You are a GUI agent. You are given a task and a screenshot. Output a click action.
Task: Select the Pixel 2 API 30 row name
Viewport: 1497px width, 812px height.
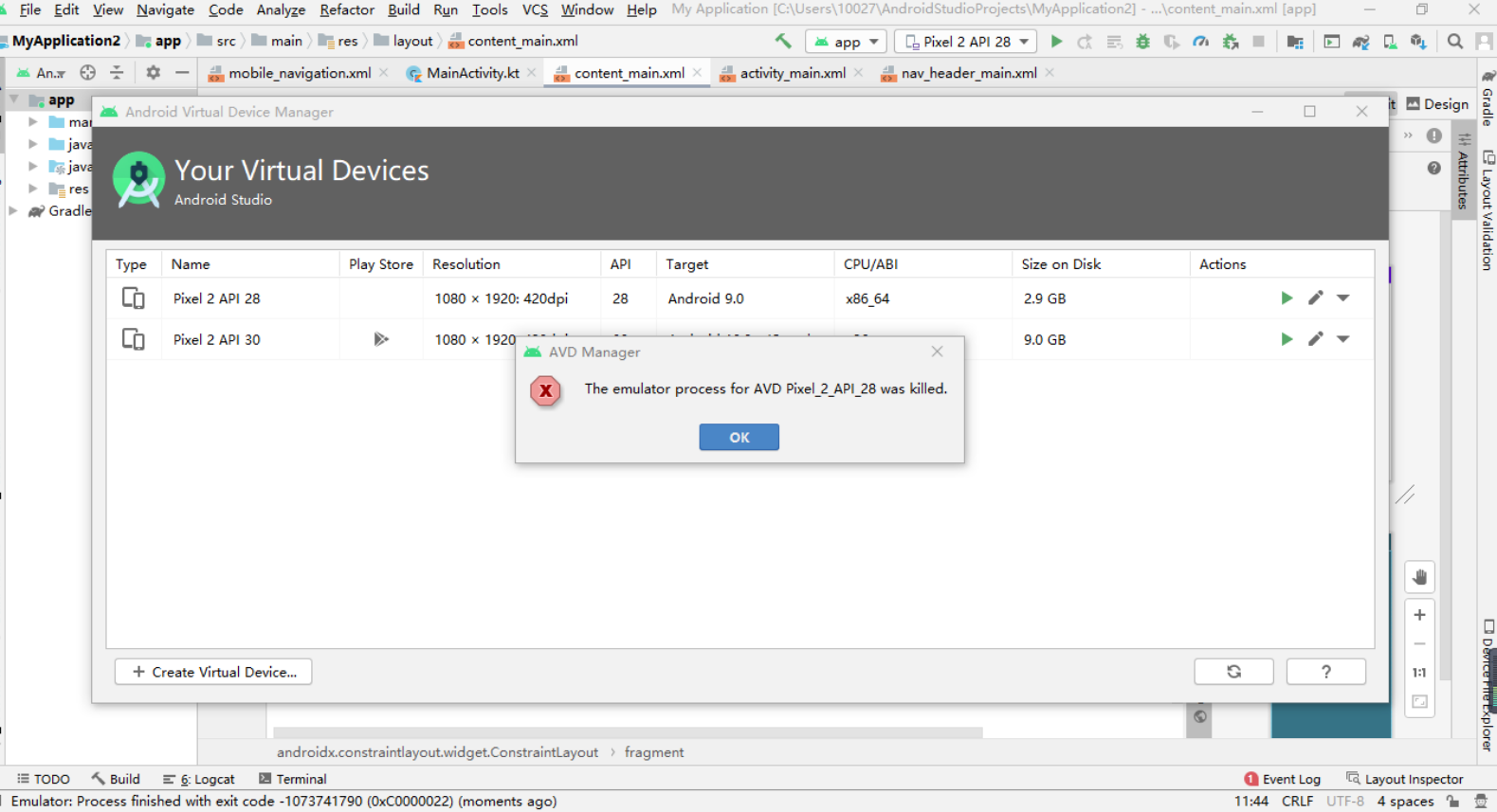click(x=216, y=339)
